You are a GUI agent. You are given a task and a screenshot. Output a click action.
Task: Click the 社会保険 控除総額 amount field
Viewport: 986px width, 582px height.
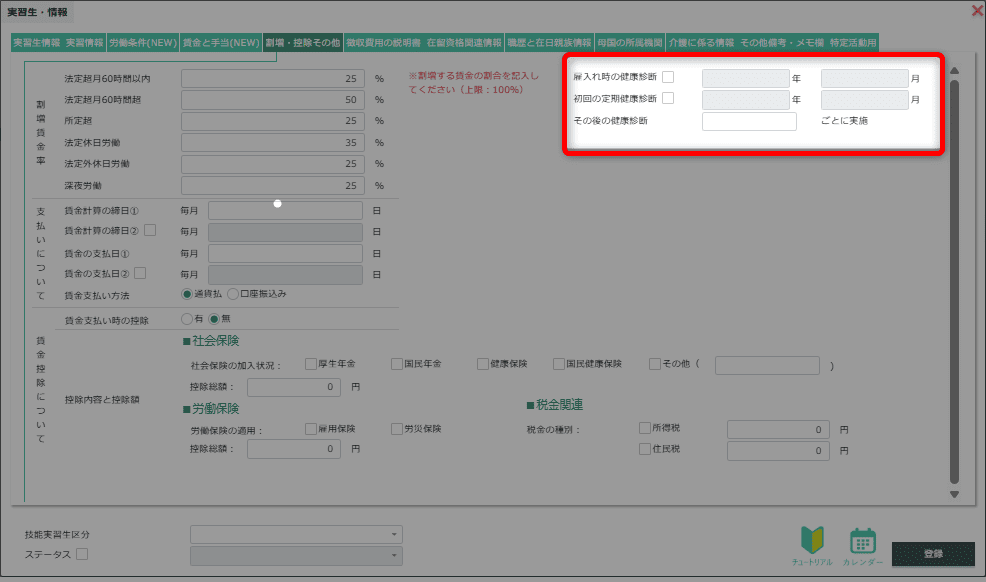(x=294, y=387)
